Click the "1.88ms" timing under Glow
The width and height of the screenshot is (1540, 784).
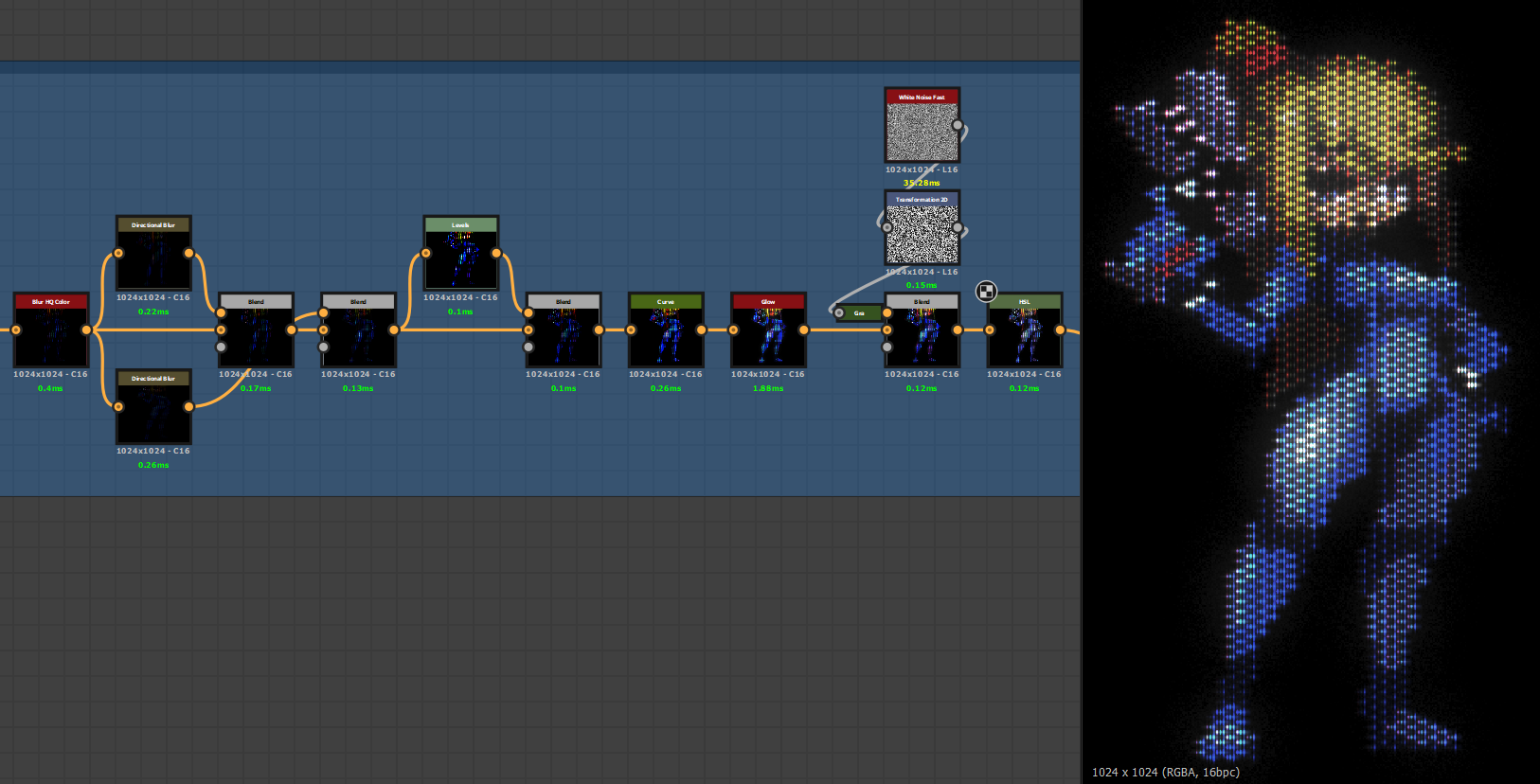click(x=768, y=388)
